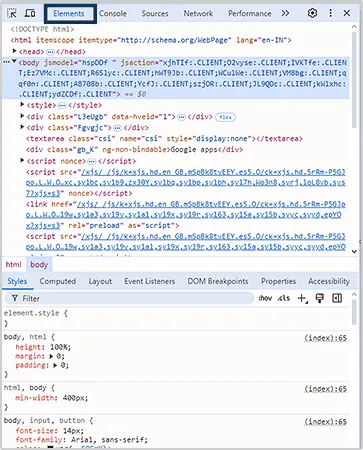
Task: Edit the font-family Arial value
Action: pyautogui.click(x=108, y=440)
